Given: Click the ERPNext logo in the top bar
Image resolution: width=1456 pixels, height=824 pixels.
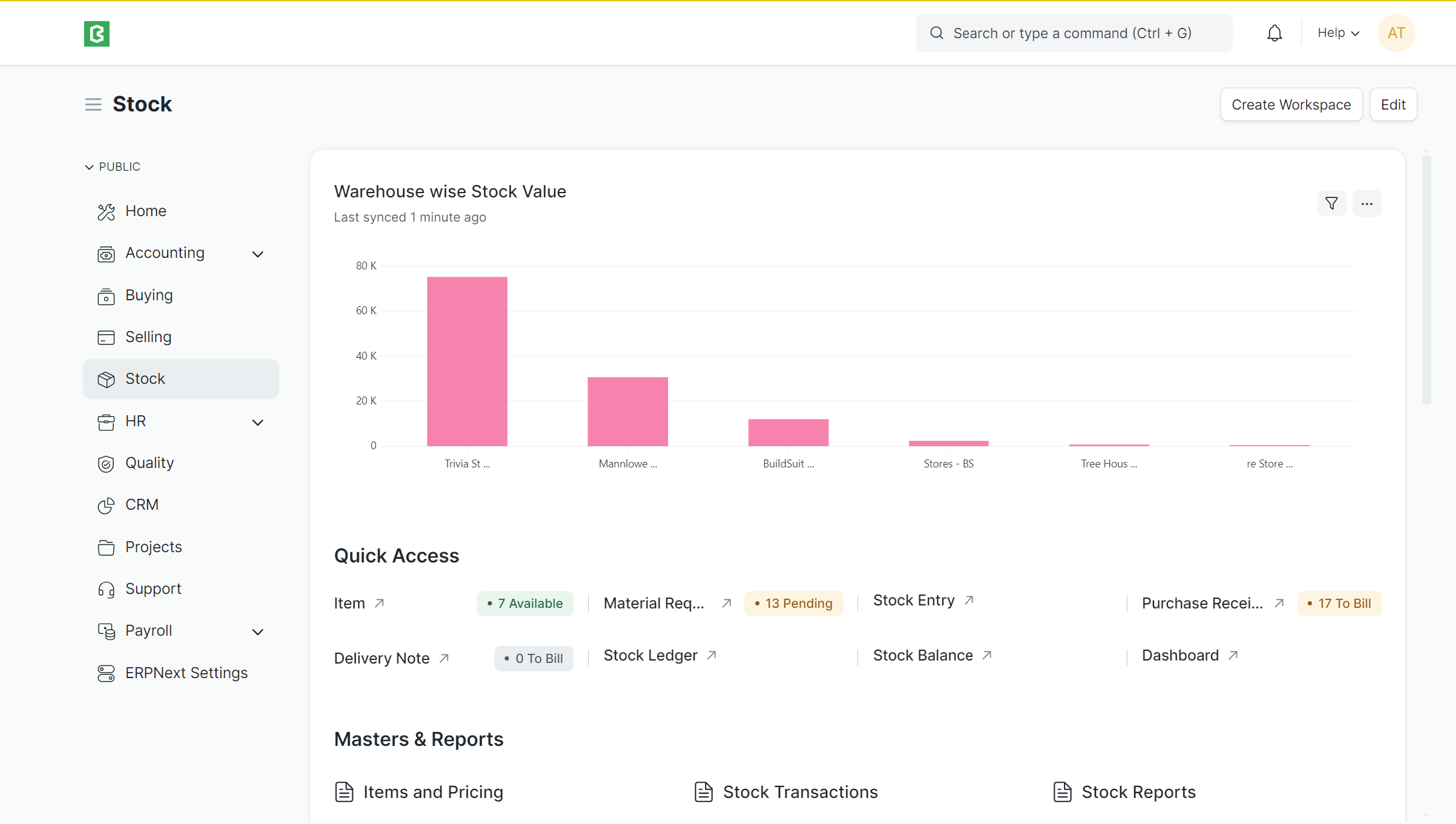Looking at the screenshot, I should click(x=96, y=33).
